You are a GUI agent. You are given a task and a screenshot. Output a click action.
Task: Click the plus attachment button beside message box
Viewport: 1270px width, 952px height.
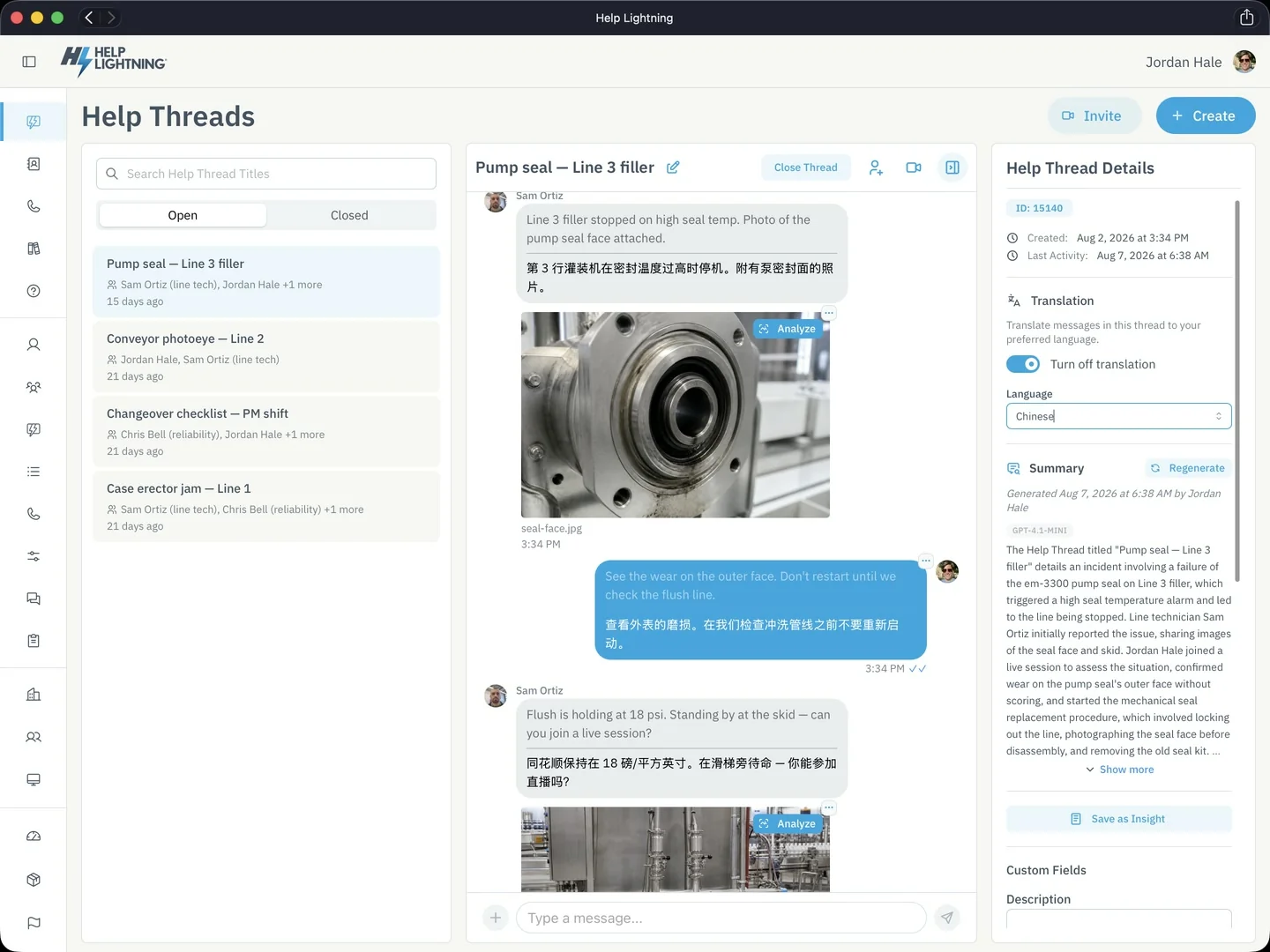click(496, 918)
